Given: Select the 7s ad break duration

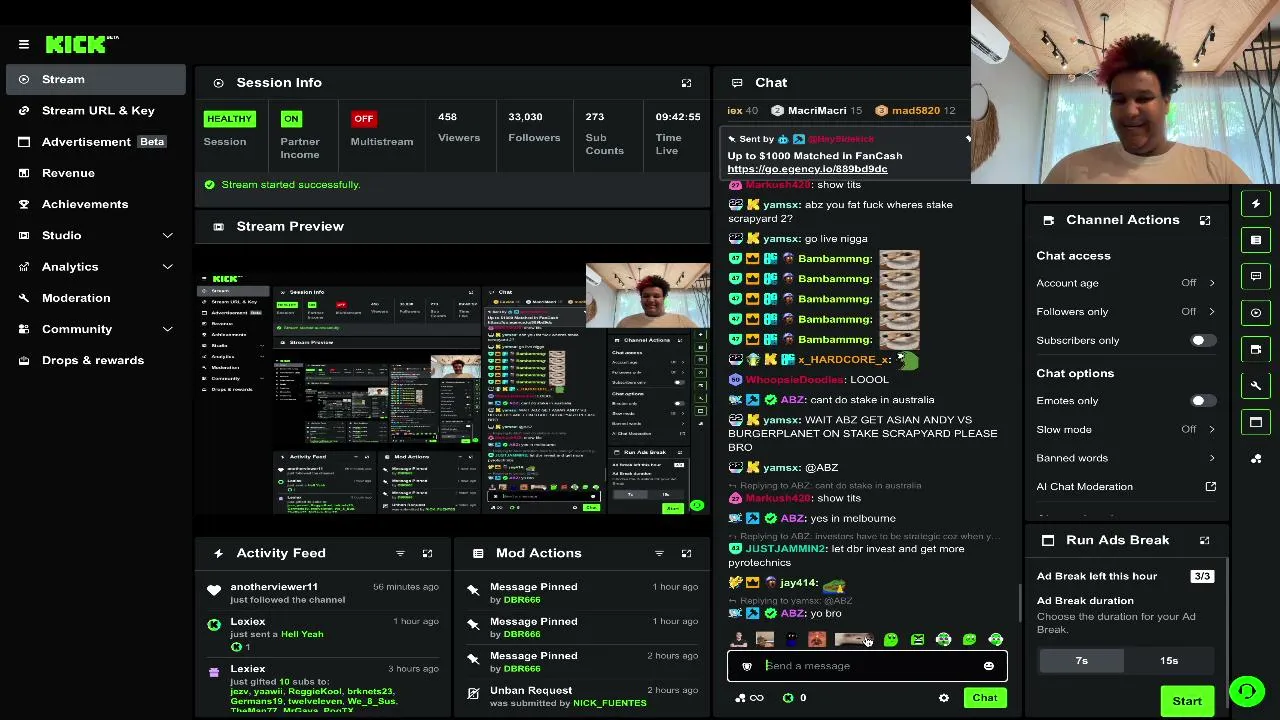Looking at the screenshot, I should click(1081, 661).
